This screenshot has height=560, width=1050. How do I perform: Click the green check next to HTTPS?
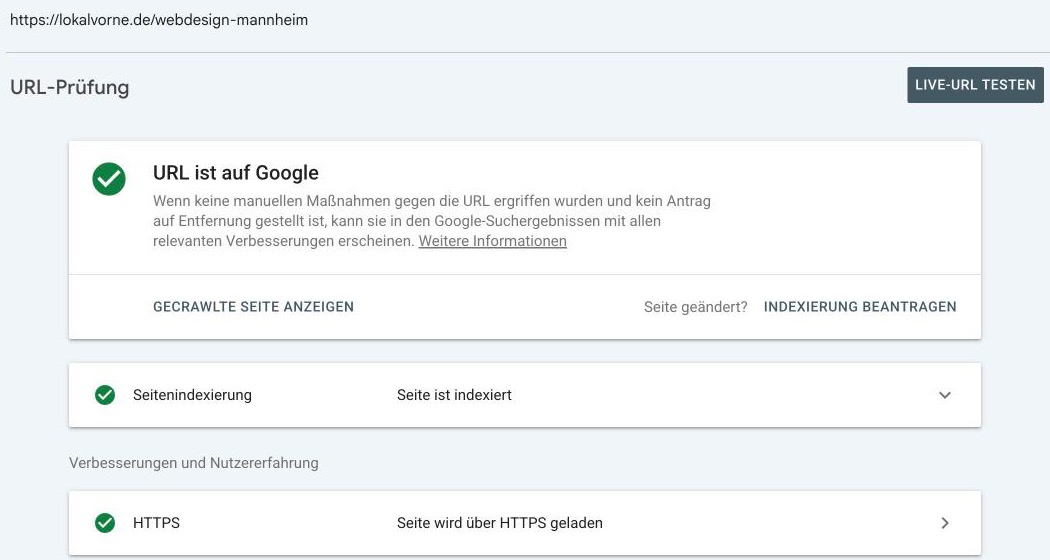(105, 523)
